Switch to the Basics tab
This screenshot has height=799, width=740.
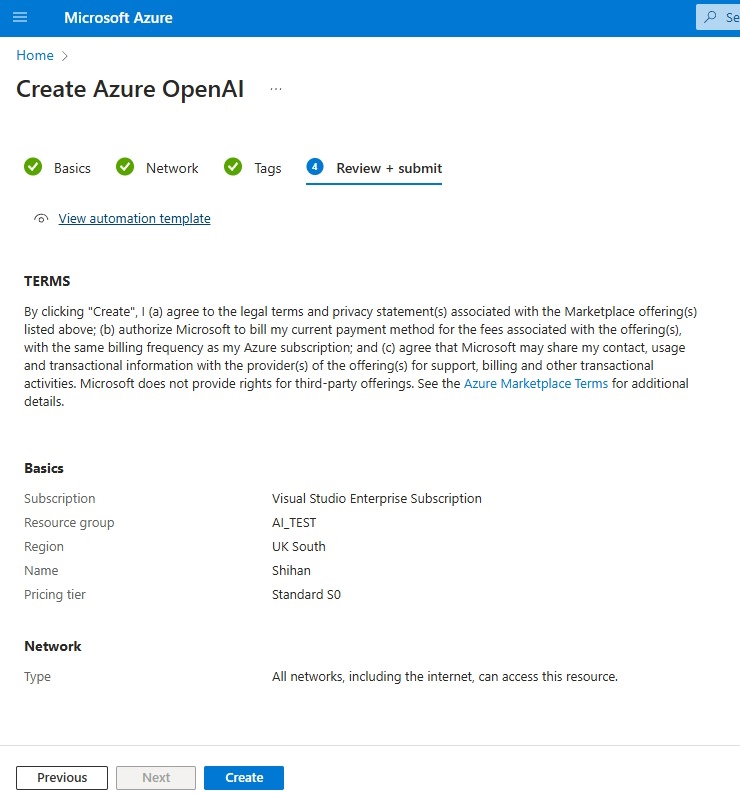pos(72,168)
